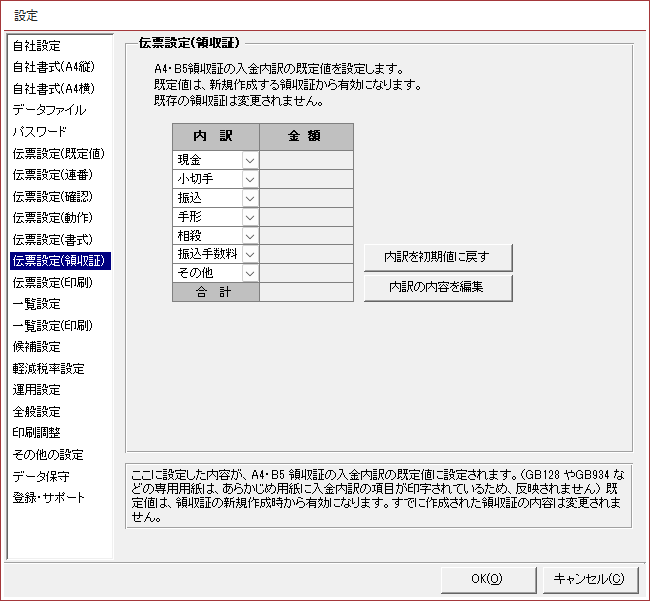This screenshot has width=650, height=601.
Task: Expand the 相殺 breakdown dropdown
Action: coord(250,236)
